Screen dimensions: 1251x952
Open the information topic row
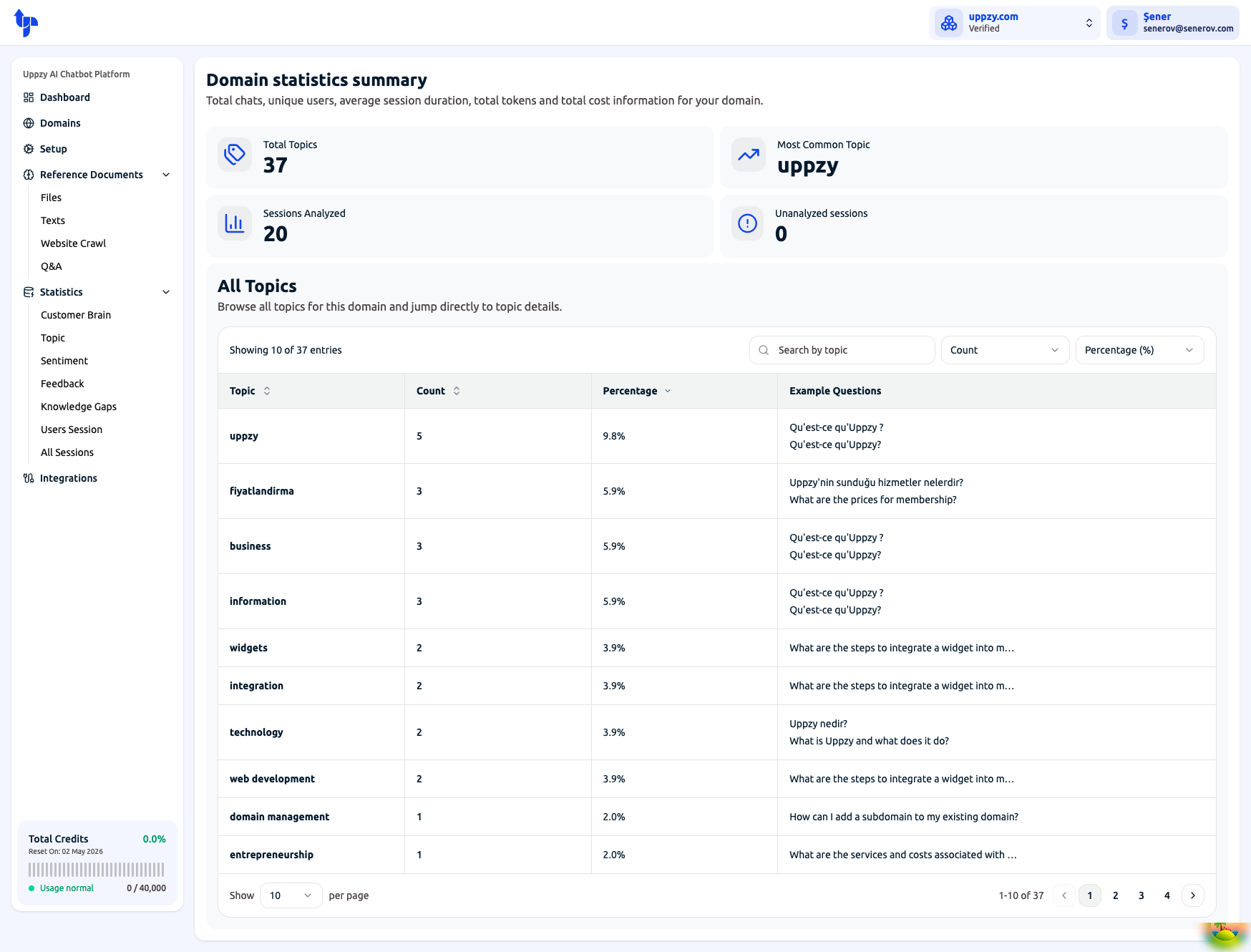point(717,601)
